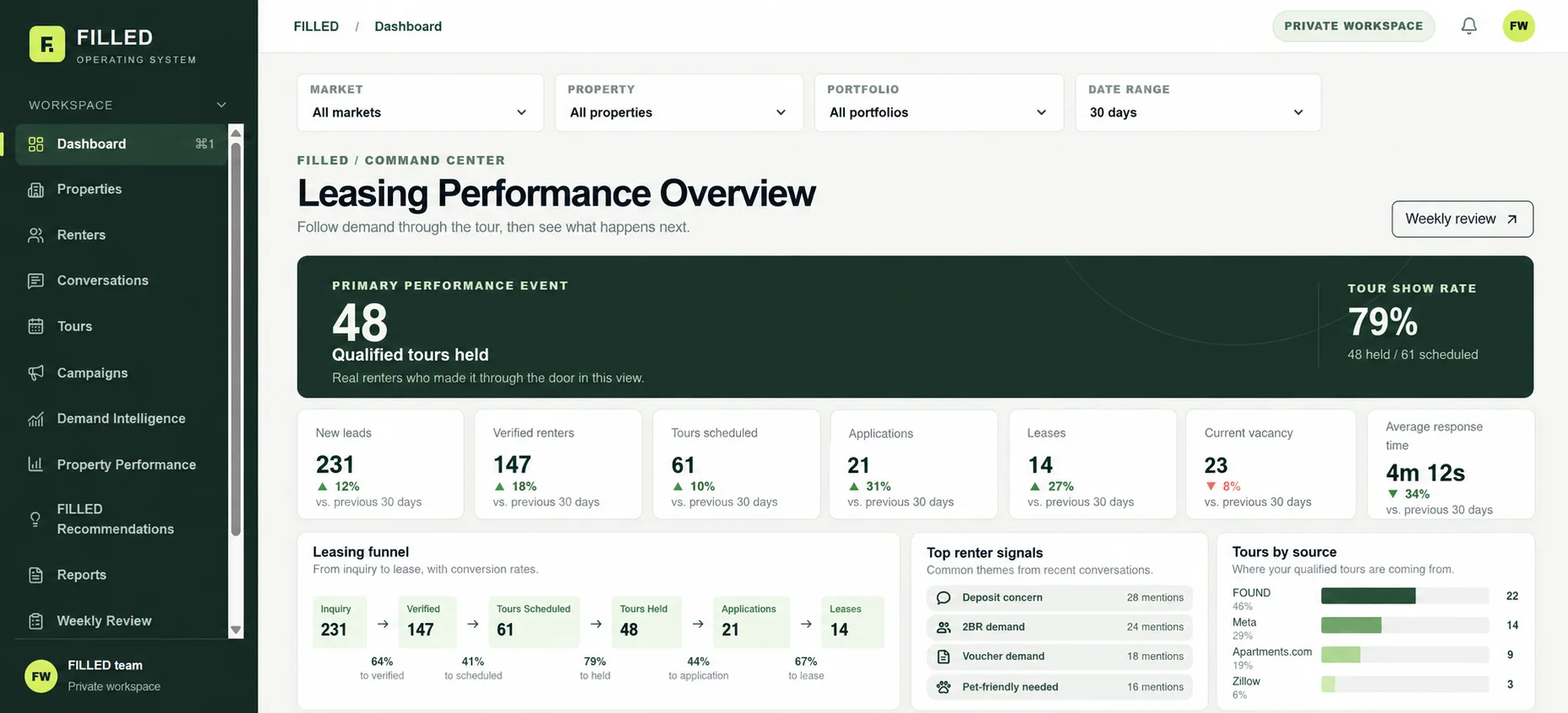Click the Renters people icon
Viewport: 1568px width, 713px height.
(35, 235)
